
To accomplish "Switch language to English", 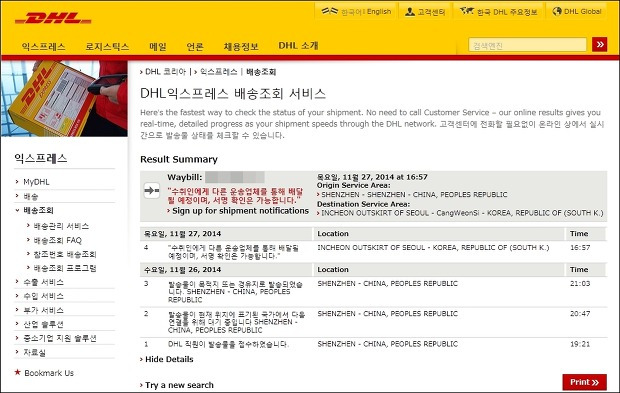I will pos(379,11).
